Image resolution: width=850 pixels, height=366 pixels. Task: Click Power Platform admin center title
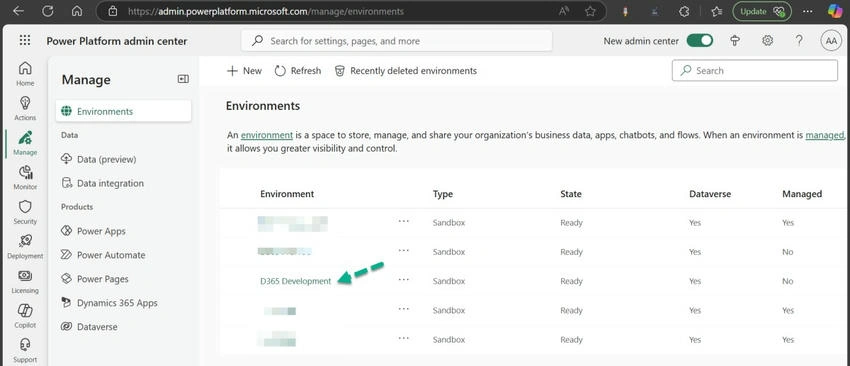click(x=117, y=41)
